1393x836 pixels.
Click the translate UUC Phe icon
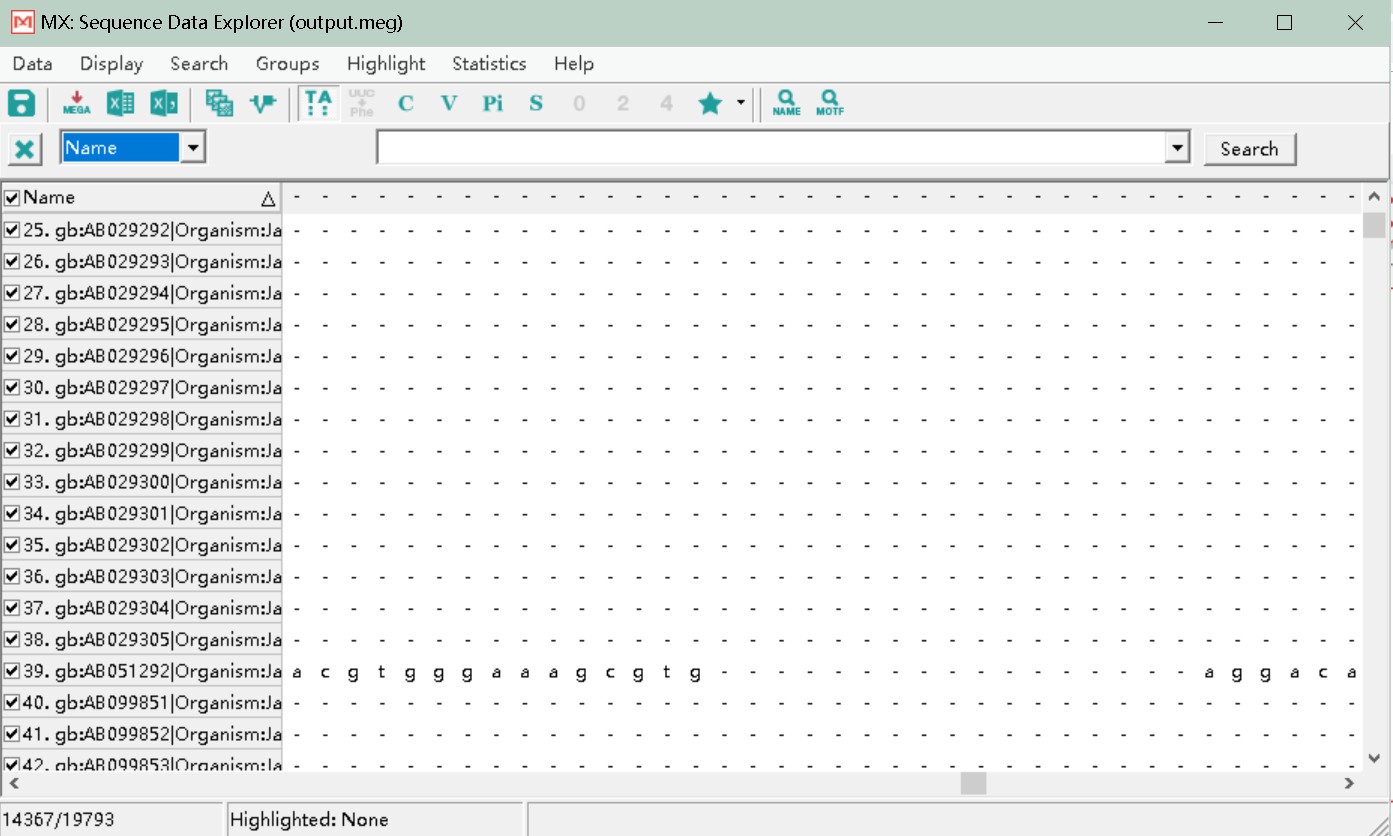click(x=362, y=103)
